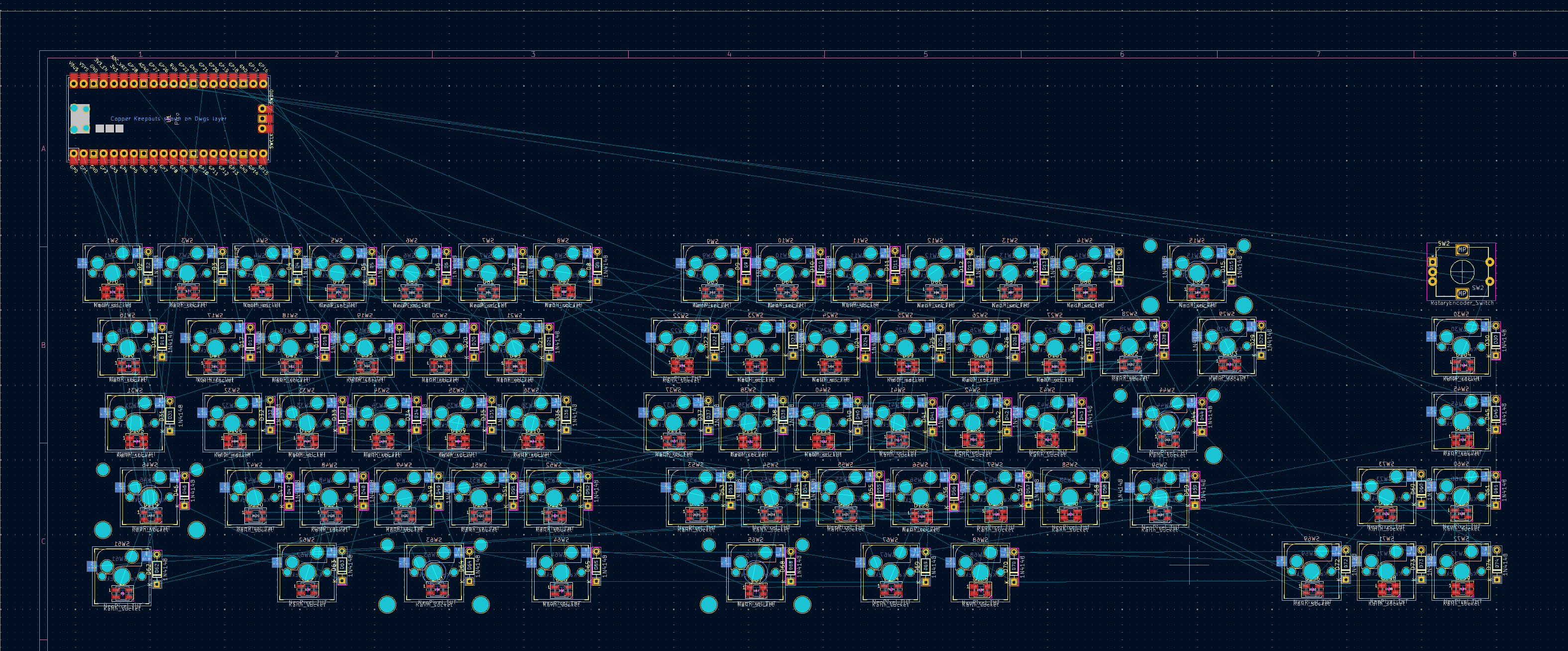The image size is (1568, 651).
Task: Select the gray USB connector rectangle on Pico
Action: [x=80, y=119]
